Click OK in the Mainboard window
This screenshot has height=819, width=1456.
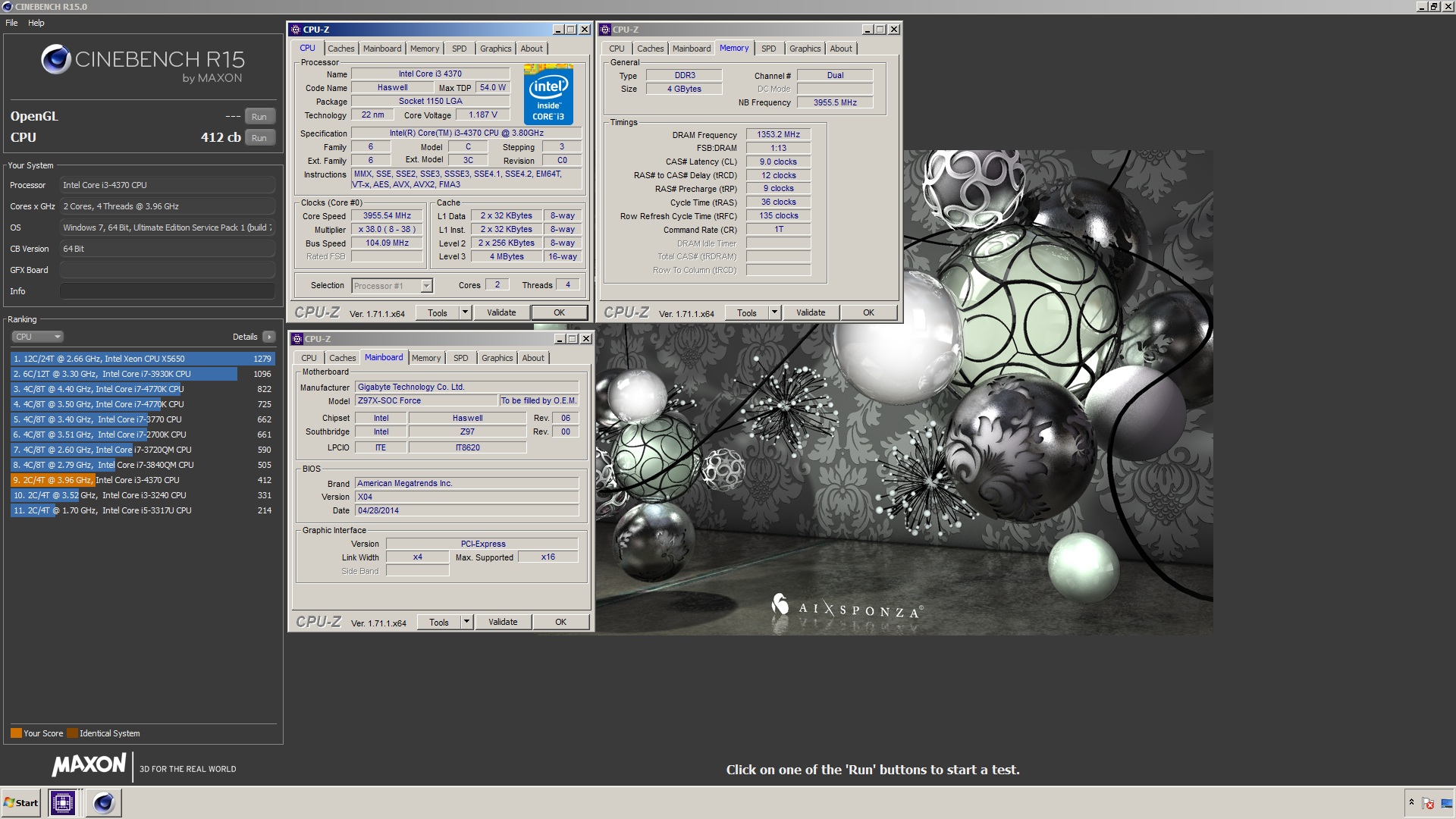561,622
